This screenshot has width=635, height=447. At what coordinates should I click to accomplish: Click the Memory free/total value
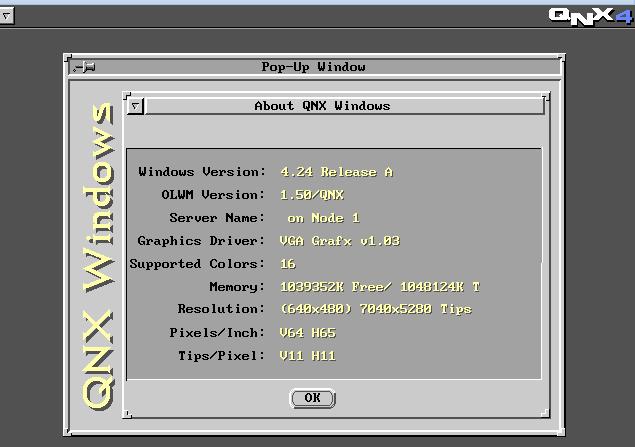point(380,287)
